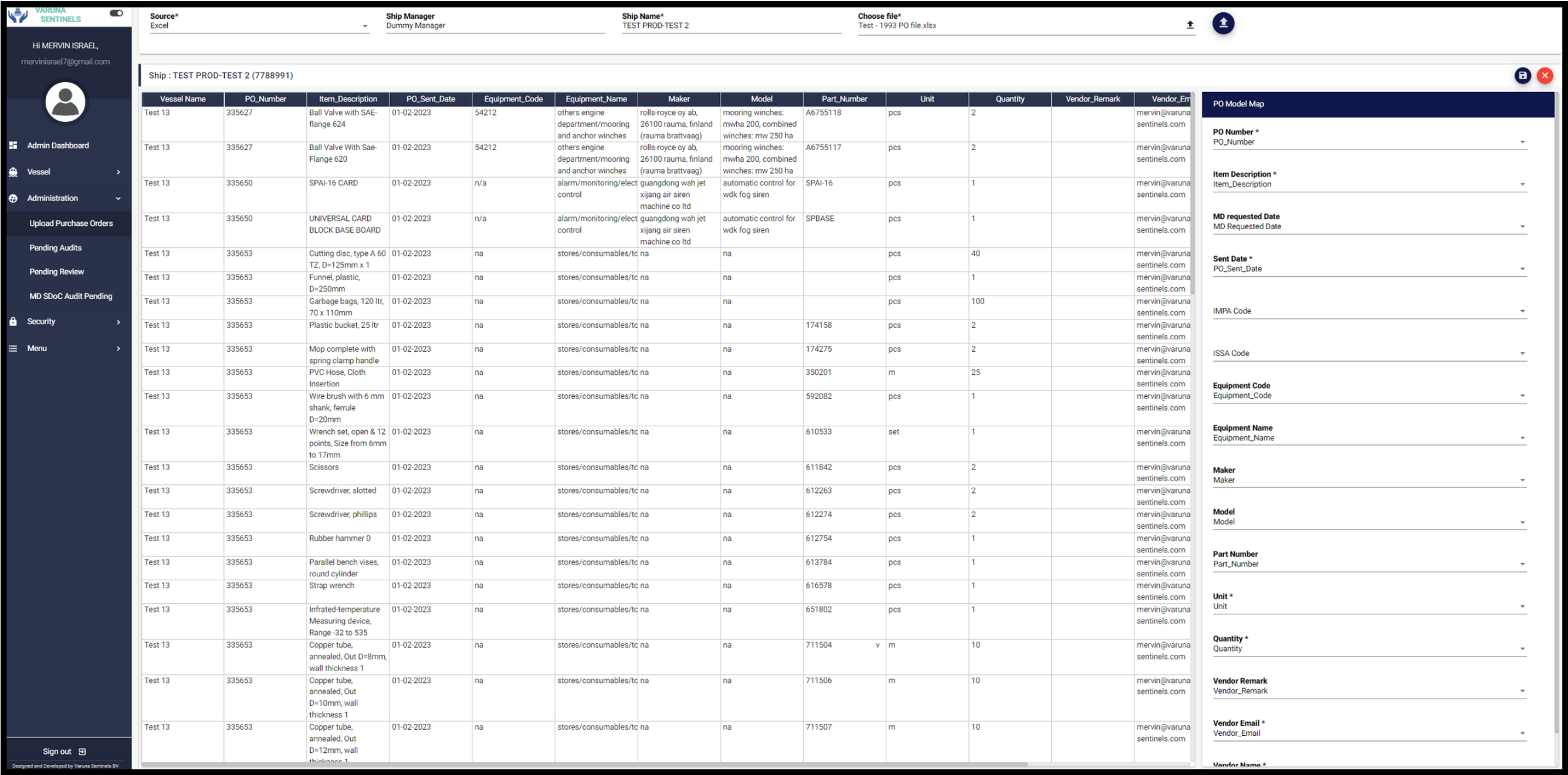Go to Pending Audits
The height and width of the screenshot is (775, 1568).
[55, 247]
